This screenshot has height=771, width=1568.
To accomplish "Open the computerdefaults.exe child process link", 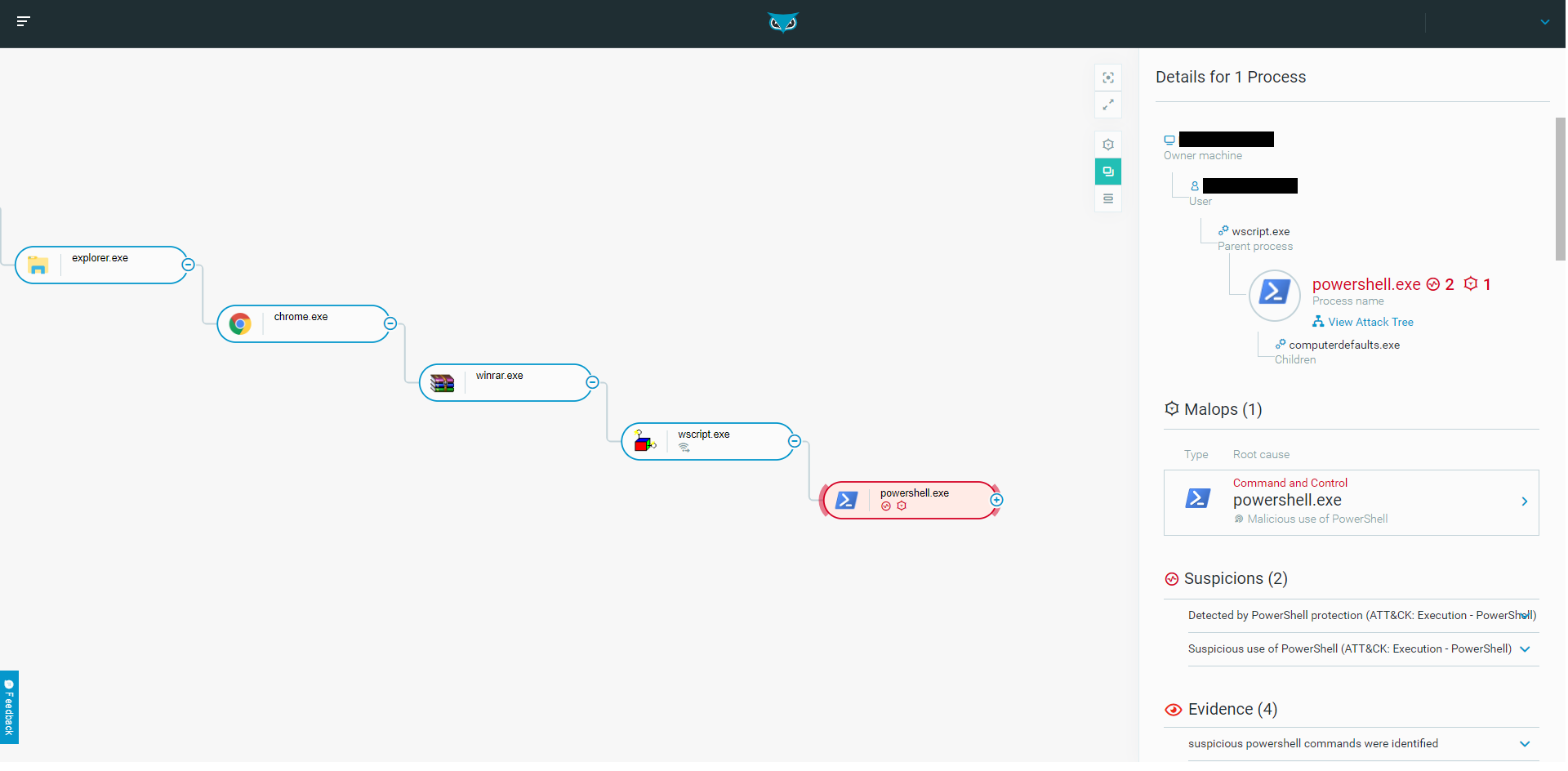I will pyautogui.click(x=1343, y=345).
